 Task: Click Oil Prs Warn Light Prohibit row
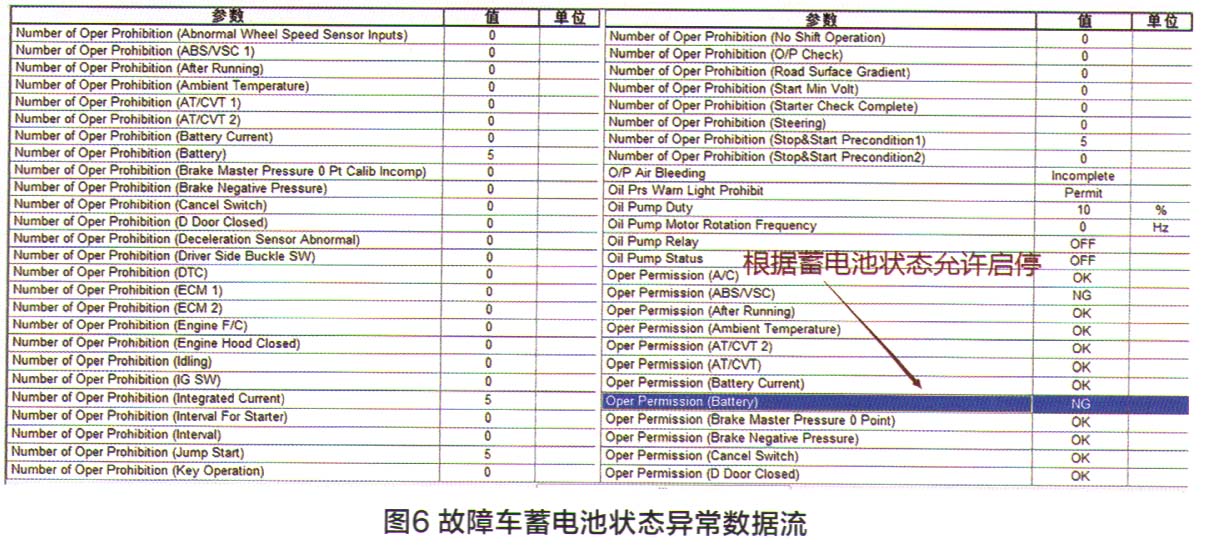(897, 191)
